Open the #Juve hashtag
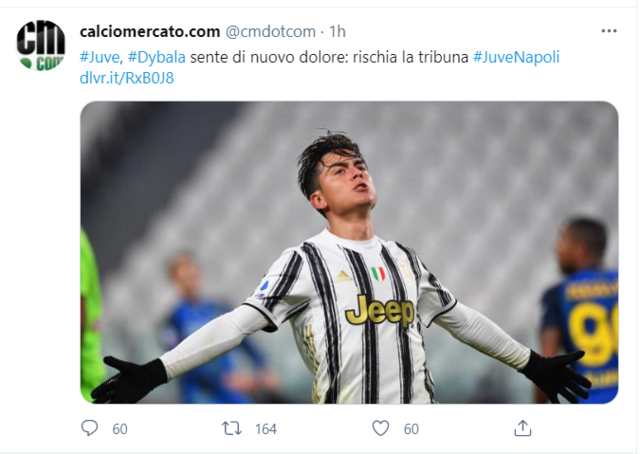Image resolution: width=640 pixels, height=454 pixels. tap(100, 57)
